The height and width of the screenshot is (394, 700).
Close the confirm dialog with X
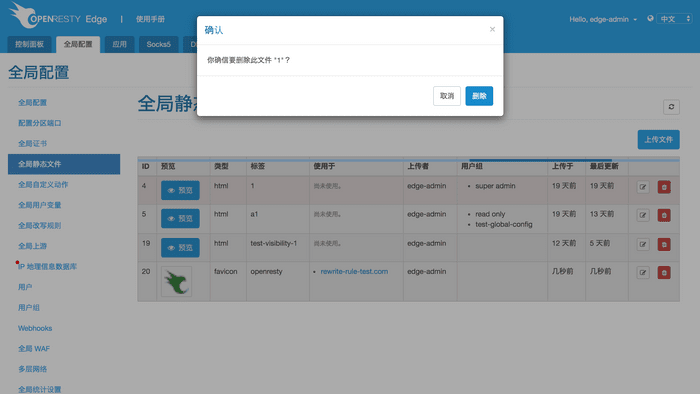[492, 29]
